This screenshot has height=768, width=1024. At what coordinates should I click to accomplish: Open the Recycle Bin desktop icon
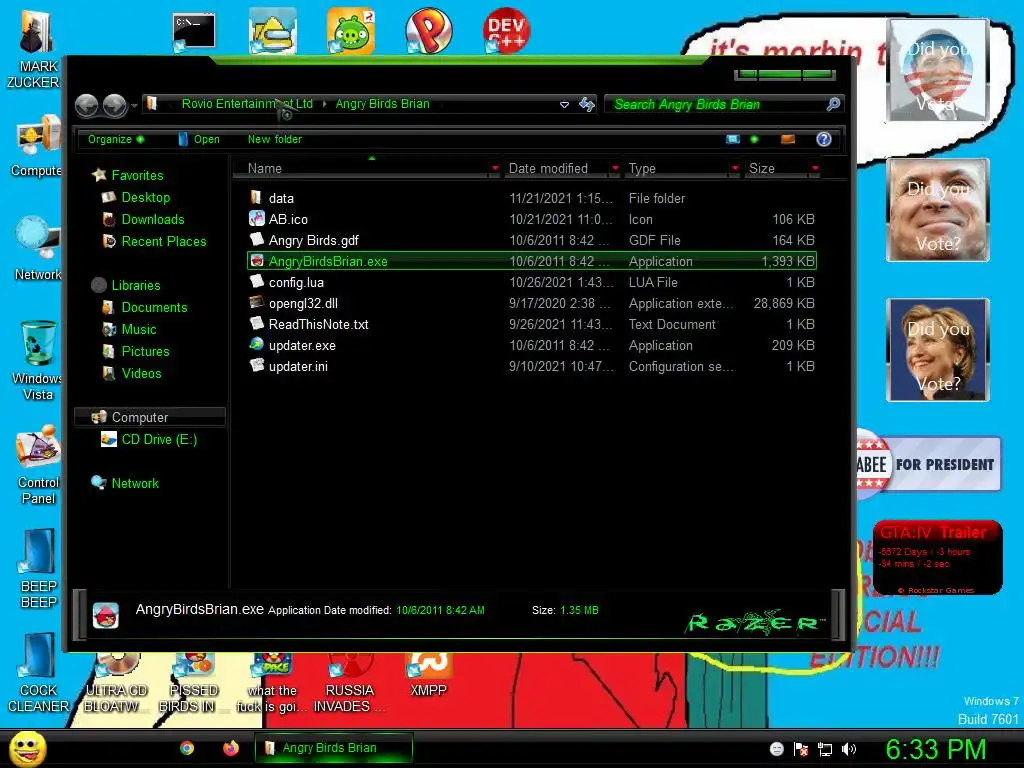click(x=38, y=360)
